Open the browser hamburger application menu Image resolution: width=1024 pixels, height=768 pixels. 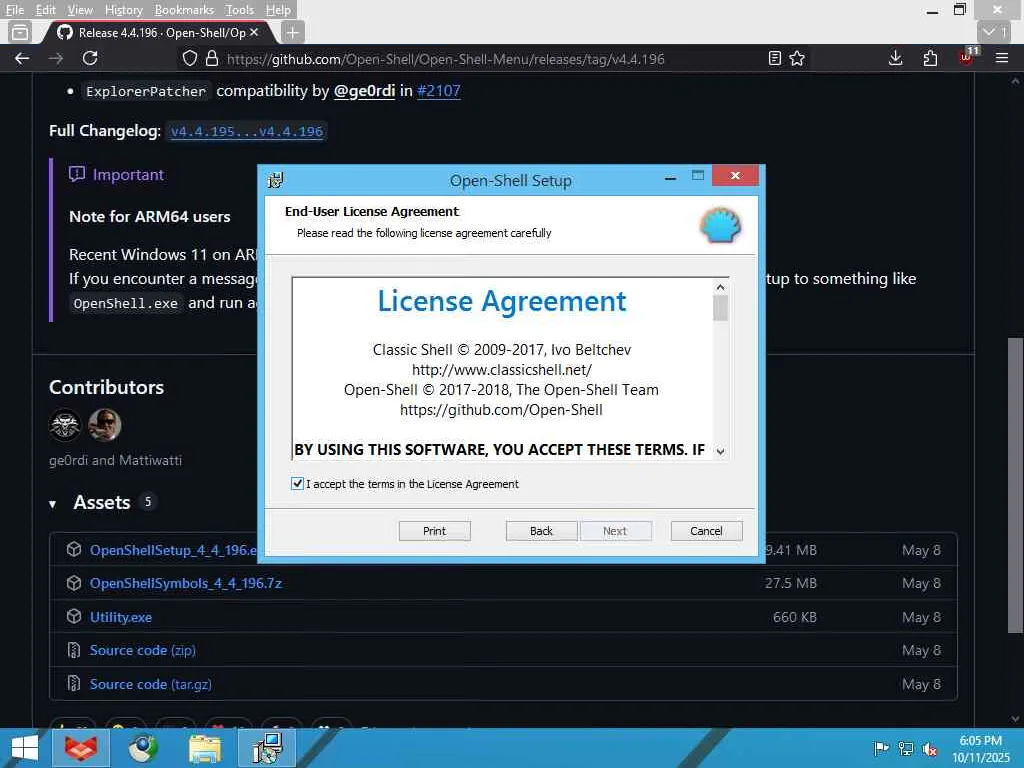(x=1002, y=59)
